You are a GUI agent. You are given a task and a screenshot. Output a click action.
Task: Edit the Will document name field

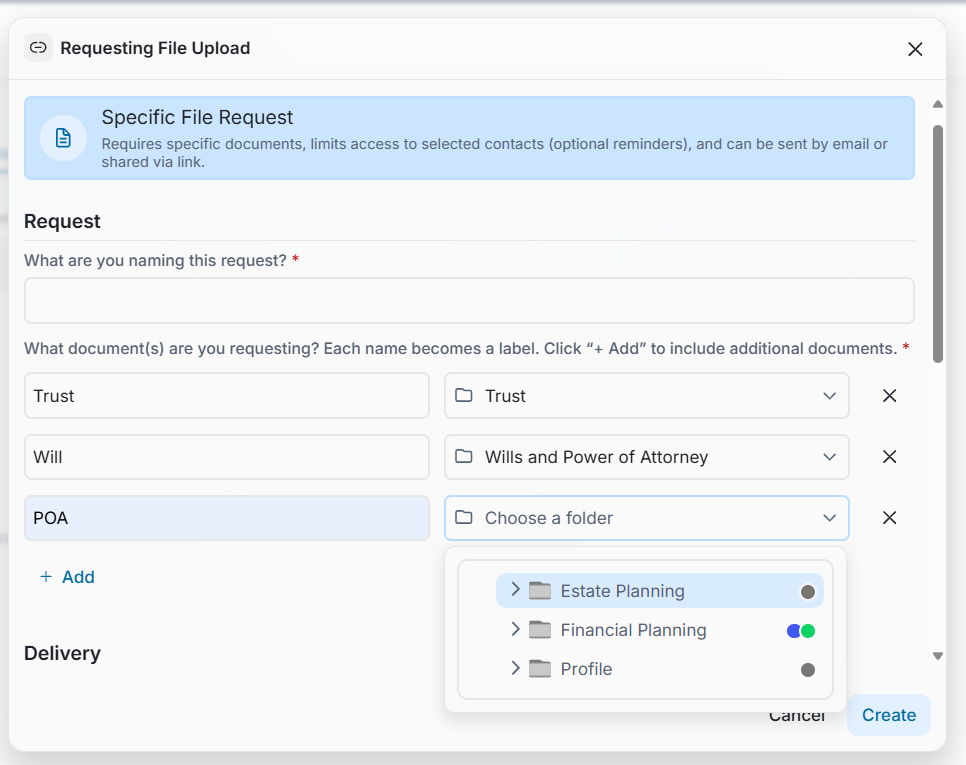tap(227, 457)
